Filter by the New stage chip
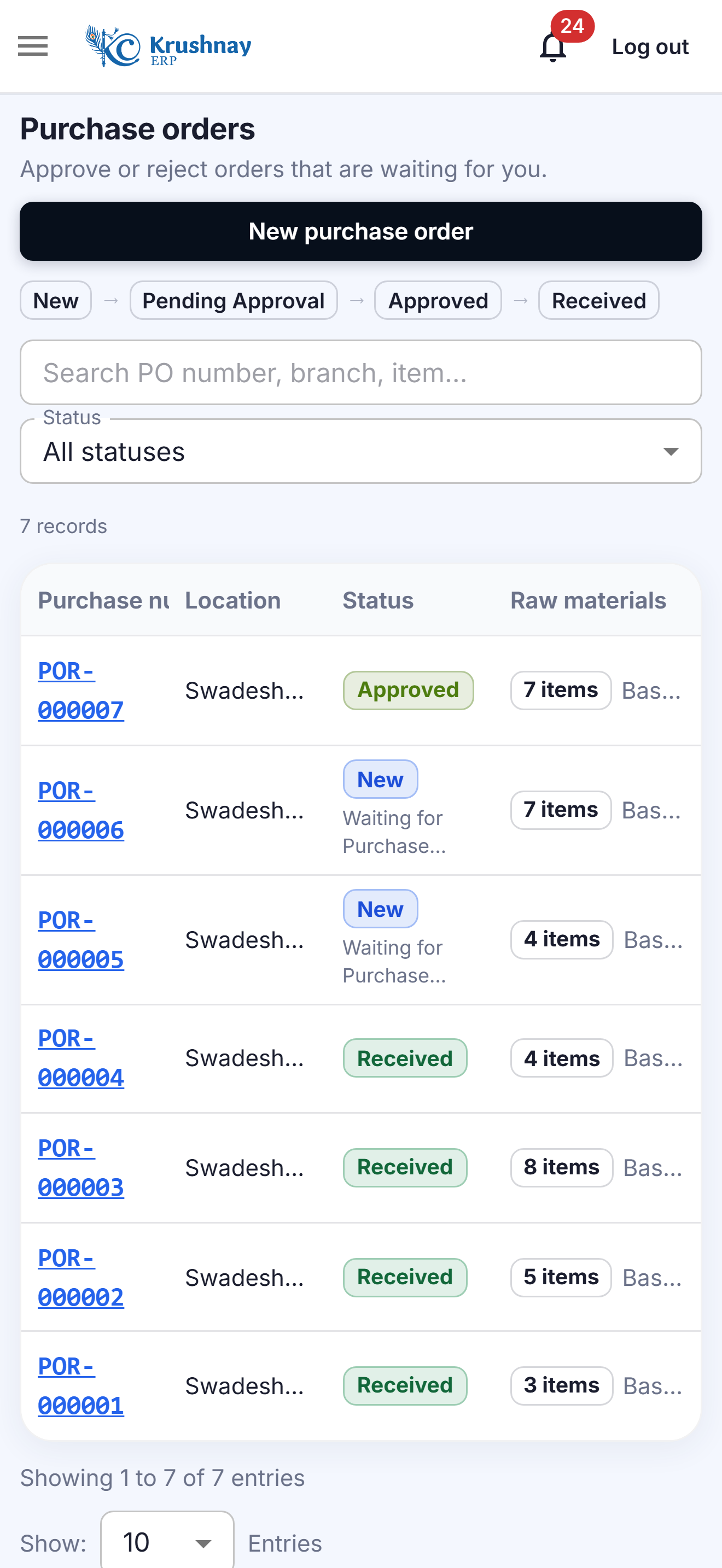Screen dimensions: 722x1568 click(56, 300)
